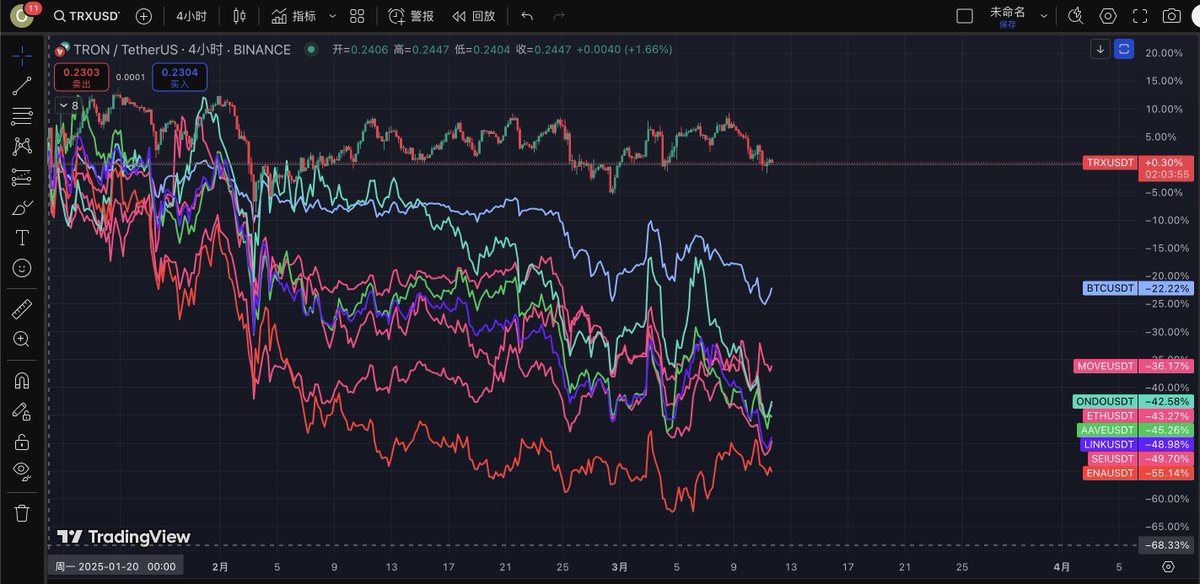Open user profile avatar with 11 notifications
Screen dimensions: 1200x584
click(x=22, y=16)
